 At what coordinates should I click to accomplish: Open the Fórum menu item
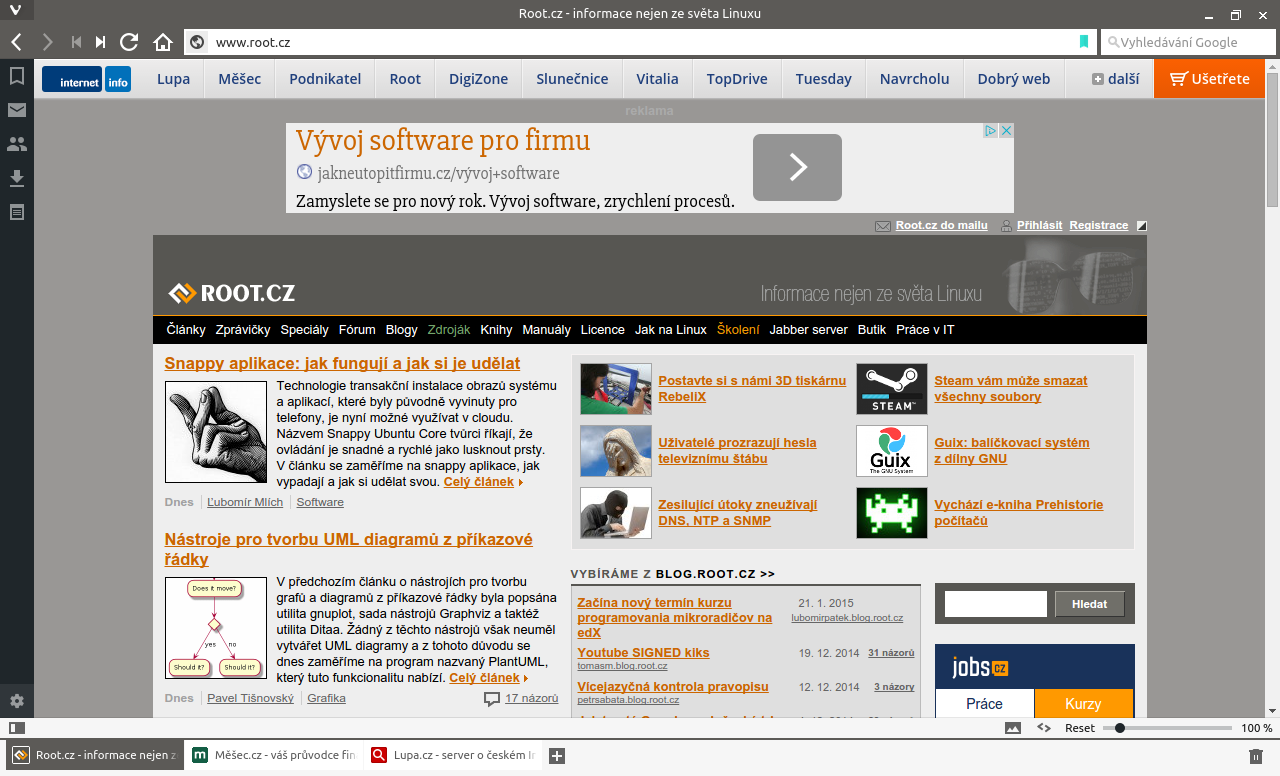point(357,330)
